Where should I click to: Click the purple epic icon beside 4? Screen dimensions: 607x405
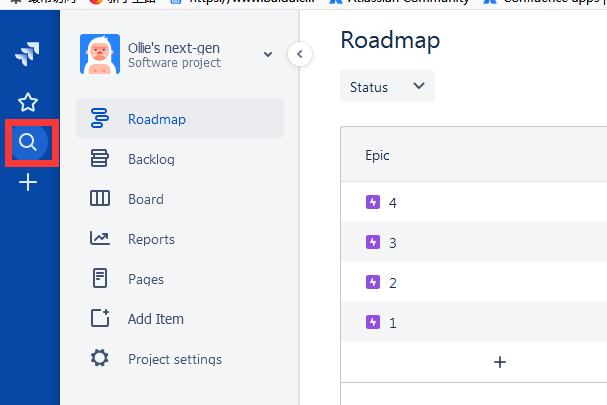[373, 202]
